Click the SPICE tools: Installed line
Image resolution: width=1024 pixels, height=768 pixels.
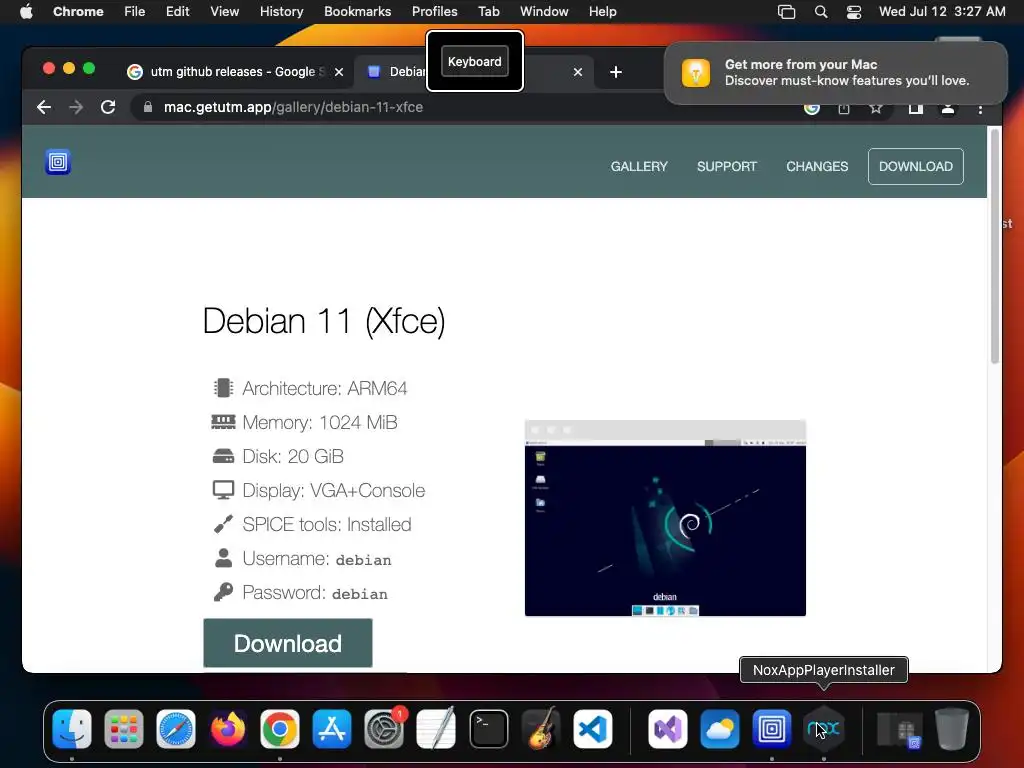pyautogui.click(x=312, y=524)
